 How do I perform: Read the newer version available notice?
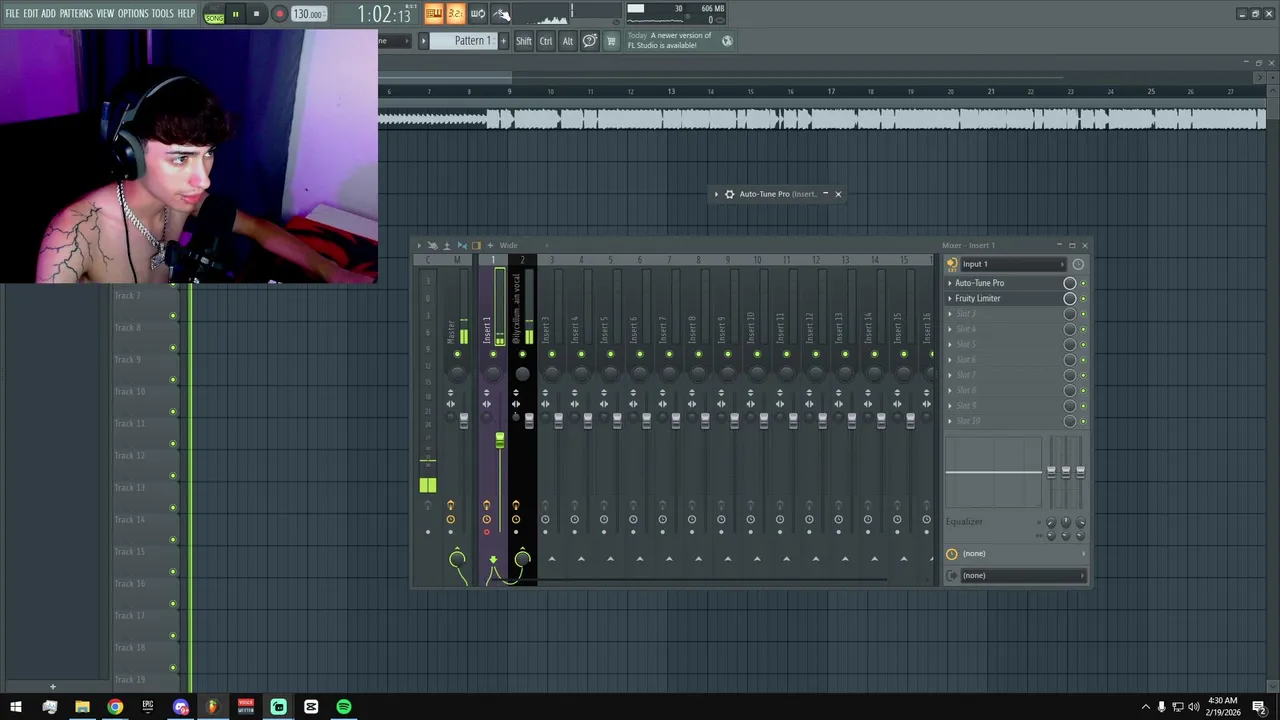(x=669, y=40)
